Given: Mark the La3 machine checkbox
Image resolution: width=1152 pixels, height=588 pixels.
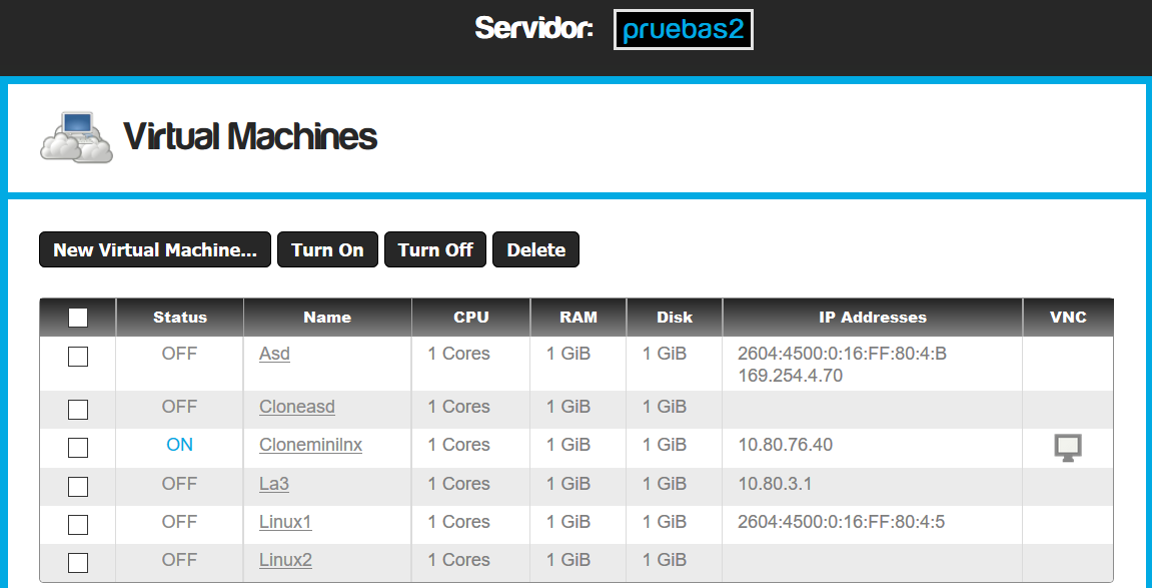Looking at the screenshot, I should coord(77,487).
